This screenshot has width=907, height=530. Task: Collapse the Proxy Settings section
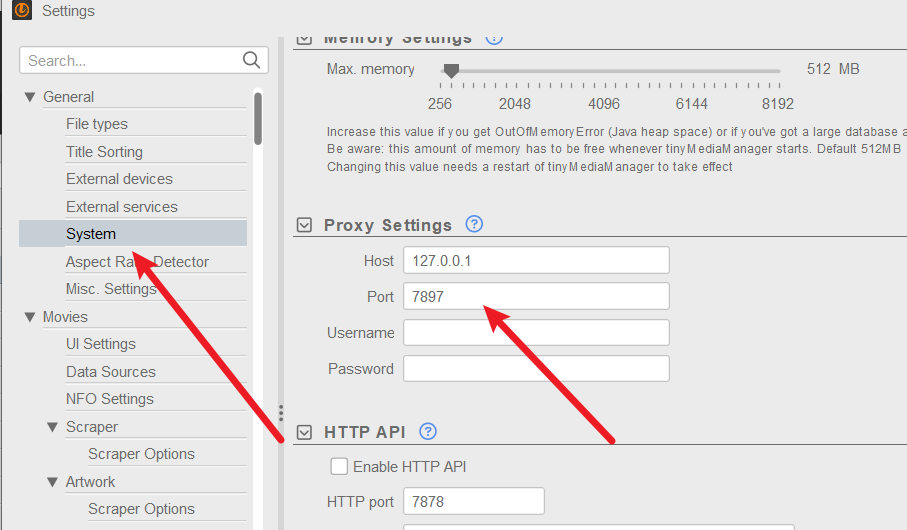coord(304,225)
